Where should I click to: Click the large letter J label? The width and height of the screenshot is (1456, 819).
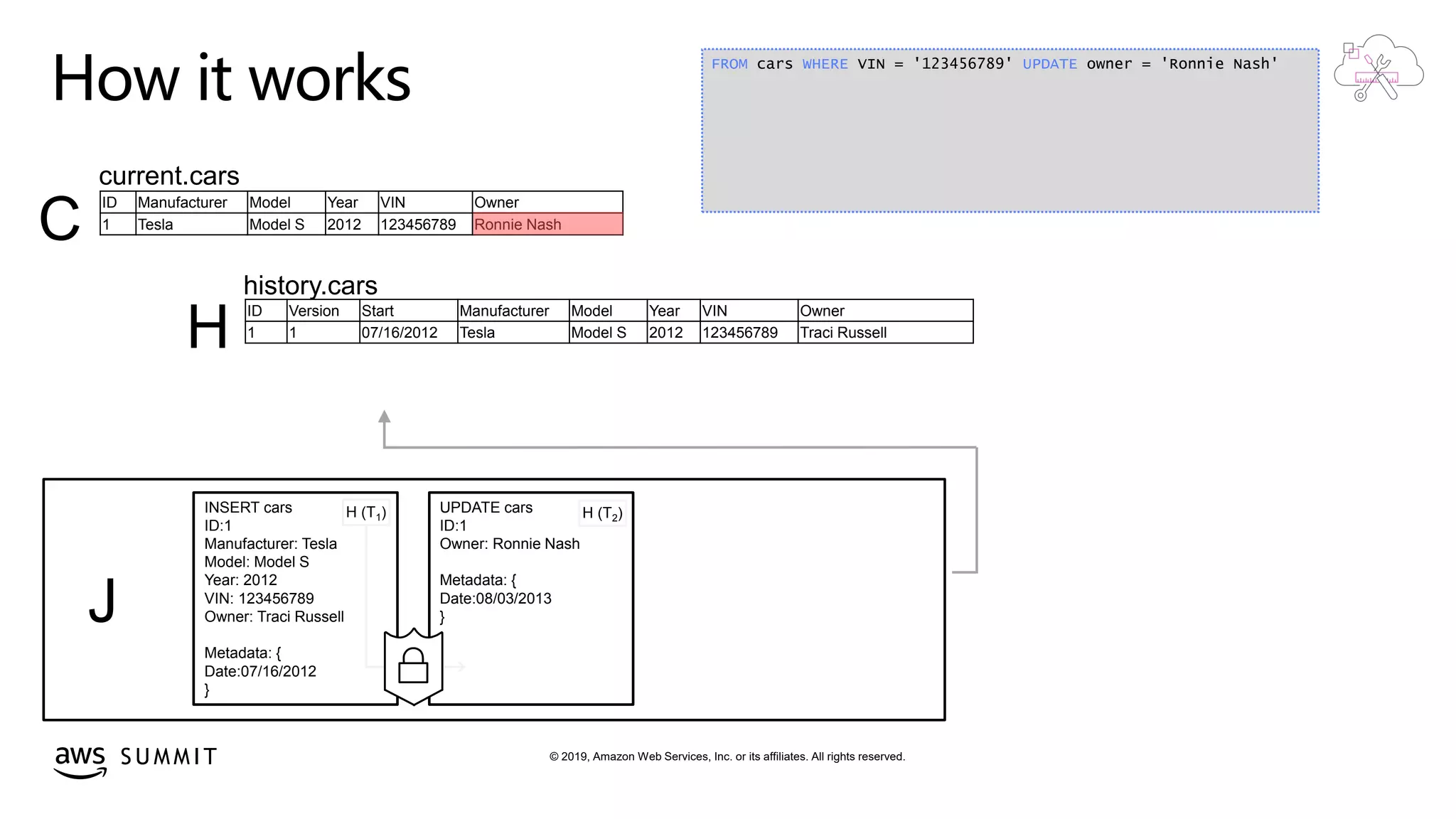tap(102, 600)
